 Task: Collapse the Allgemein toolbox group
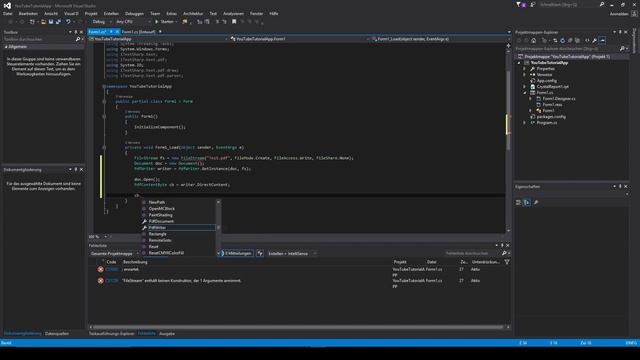(x=6, y=47)
